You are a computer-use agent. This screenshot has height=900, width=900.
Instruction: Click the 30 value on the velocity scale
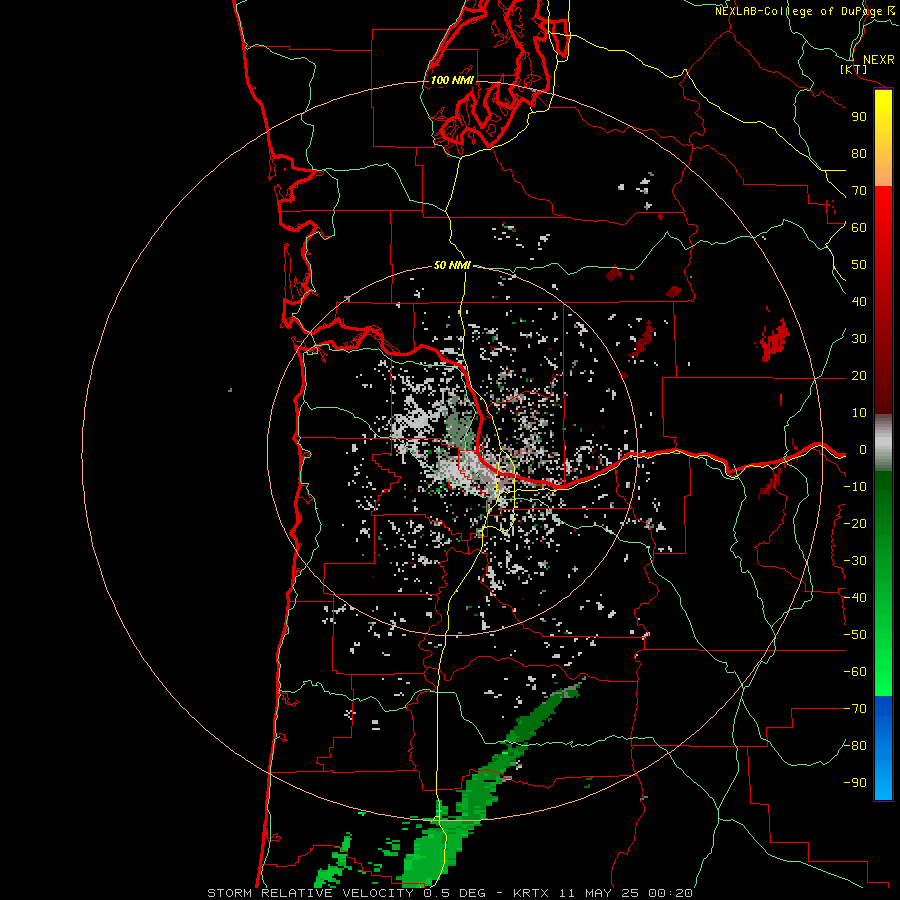(x=859, y=339)
